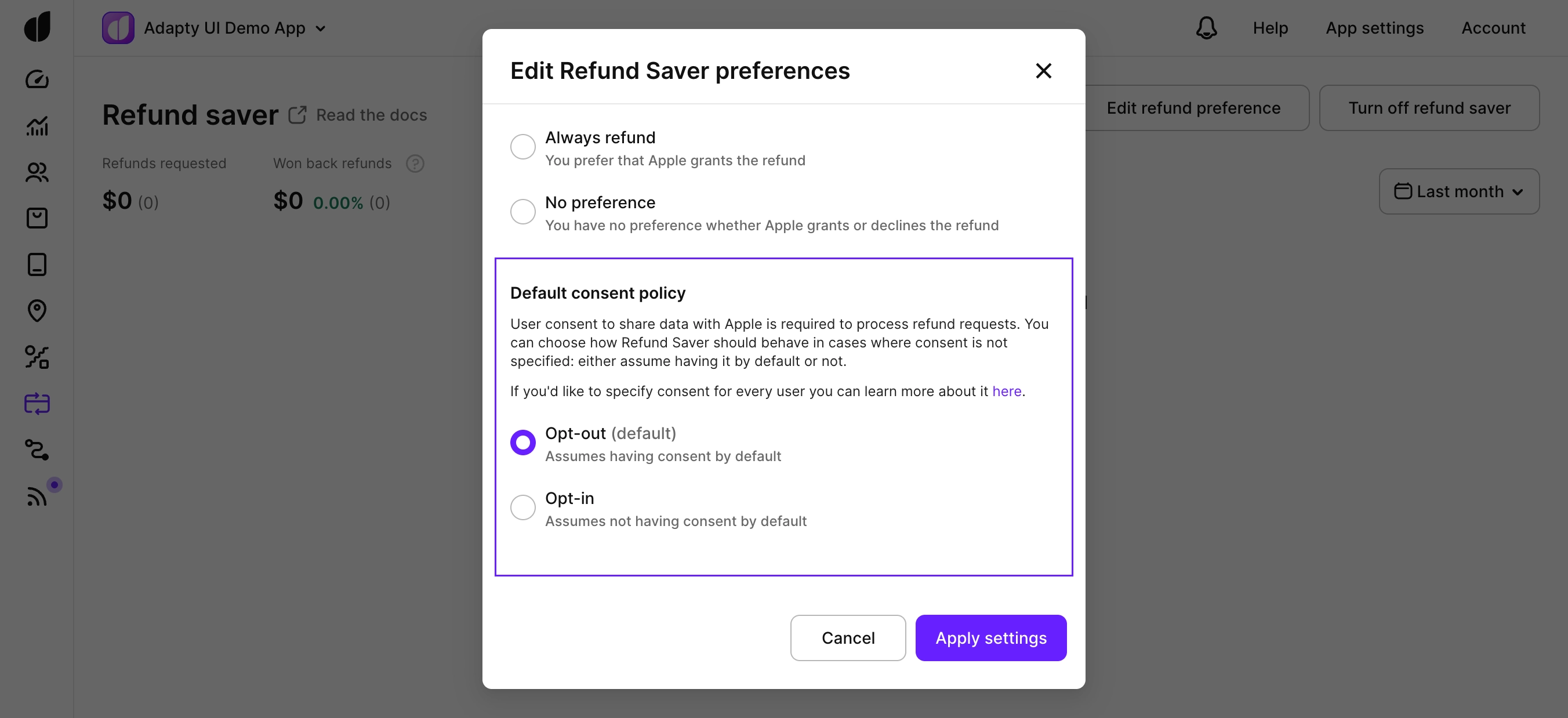Follow the here link about user consent
The width and height of the screenshot is (1568, 718).
coord(1007,391)
